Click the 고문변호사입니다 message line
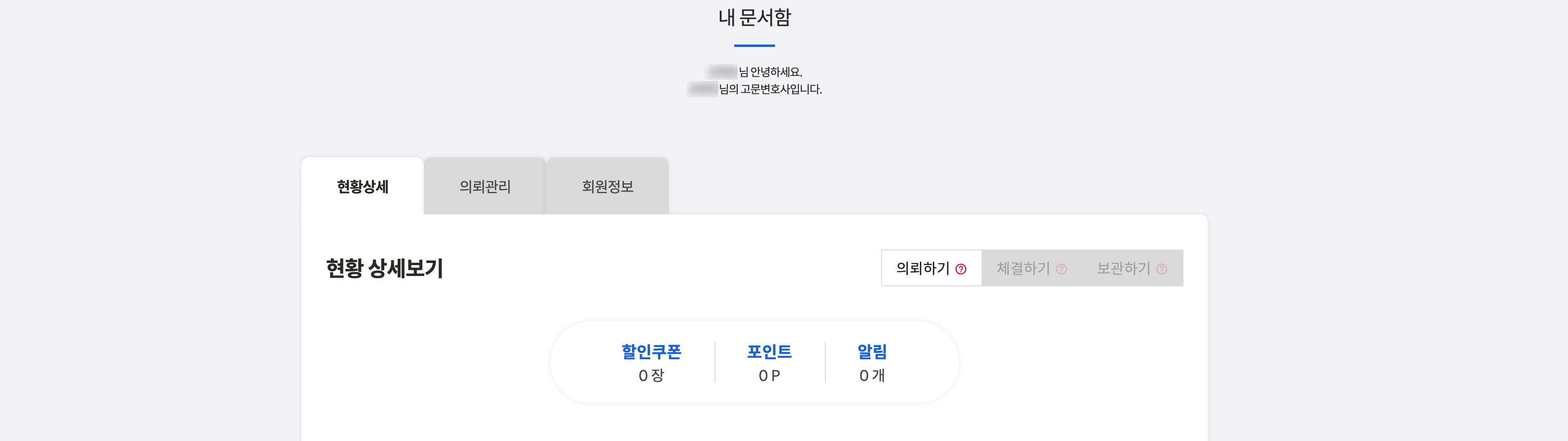 tap(770, 89)
